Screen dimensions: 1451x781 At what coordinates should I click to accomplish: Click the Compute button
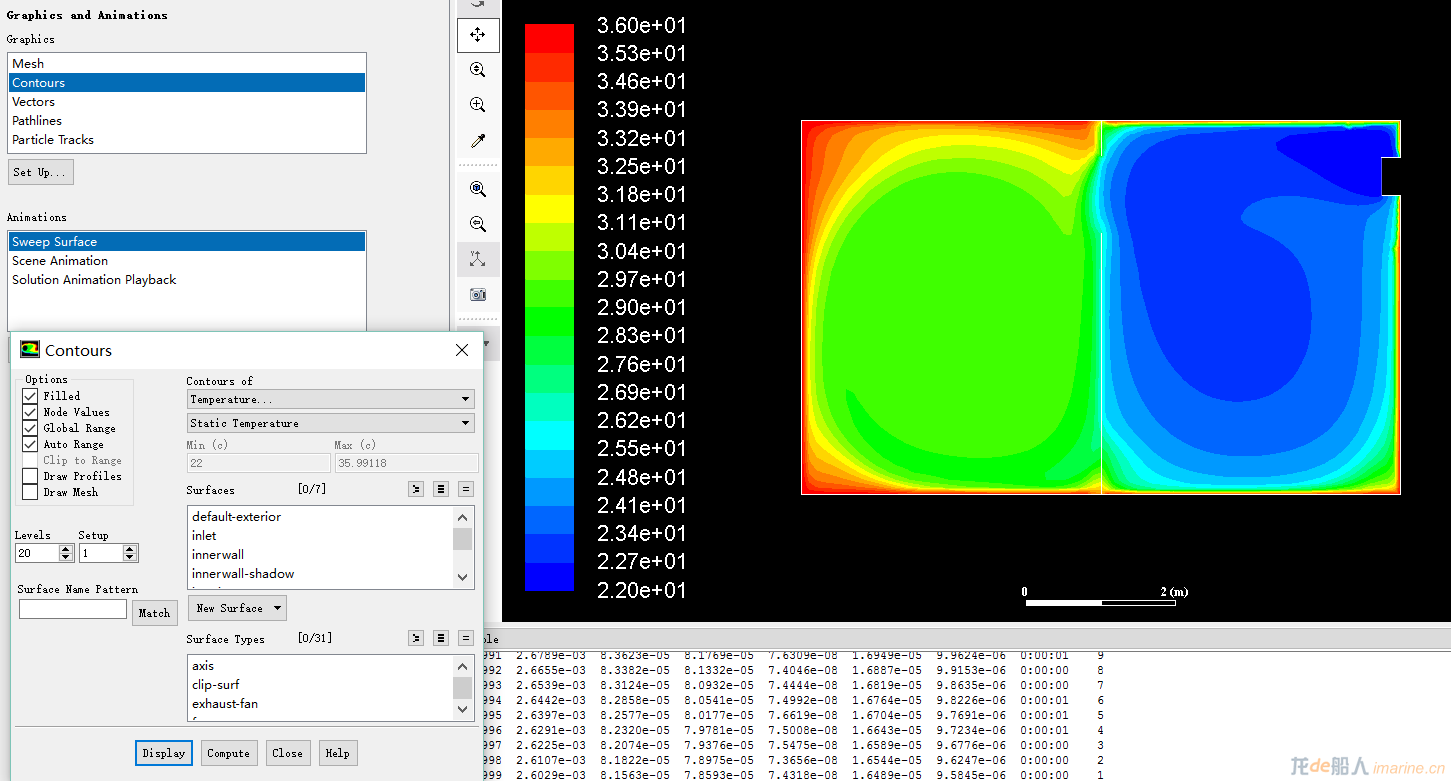(228, 753)
